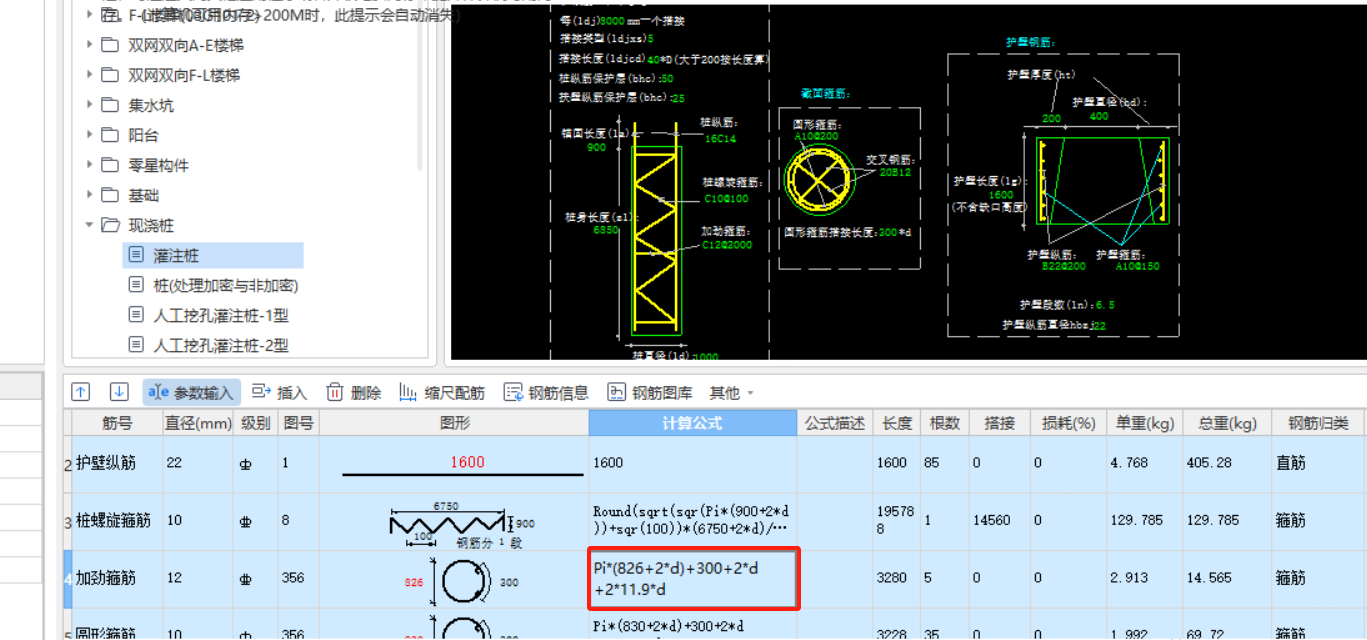Image resolution: width=1367 pixels, height=640 pixels.
Task: Click the 损耗(%) column header
Action: click(1068, 423)
